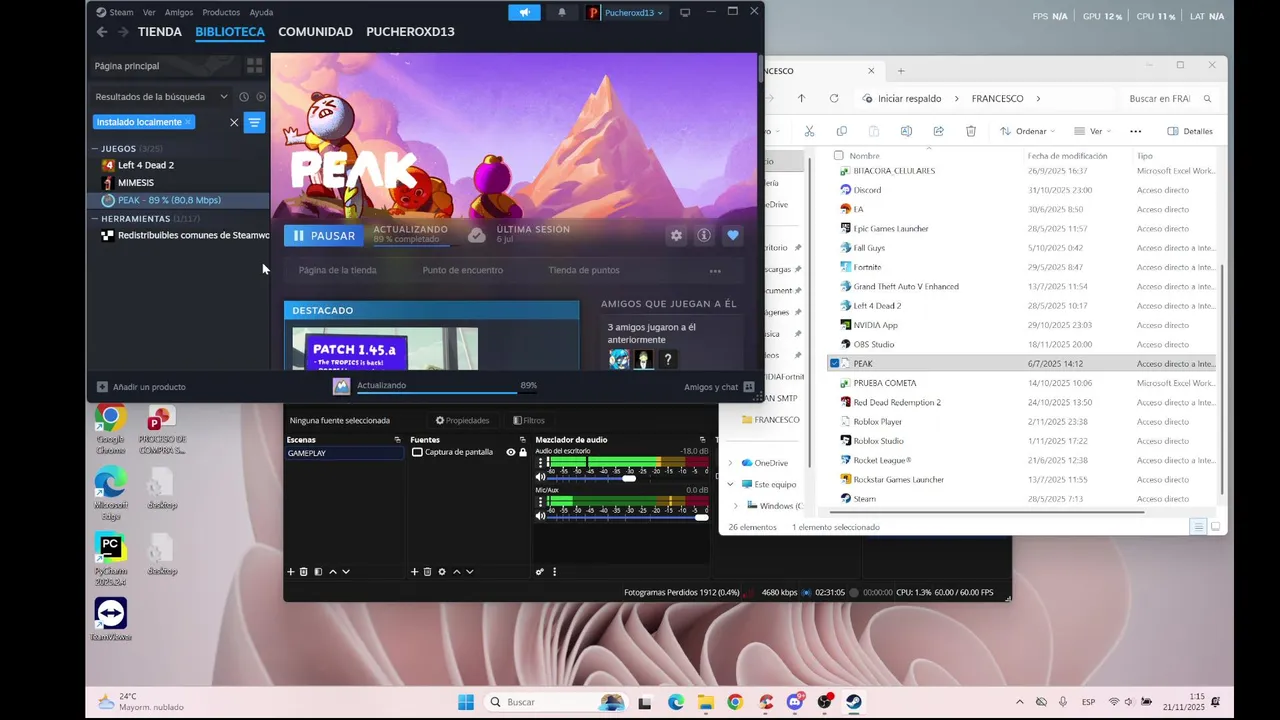Image resolution: width=1280 pixels, height=720 pixels.
Task: Open advanced audio properties gears in OBS mixer
Action: (540, 572)
